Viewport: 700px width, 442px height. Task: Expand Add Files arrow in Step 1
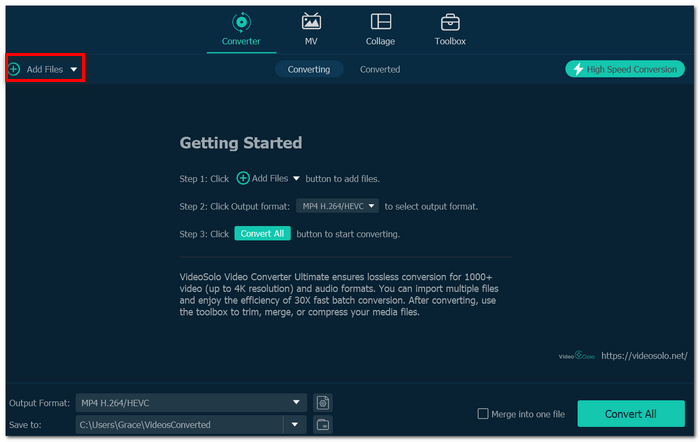tap(296, 179)
